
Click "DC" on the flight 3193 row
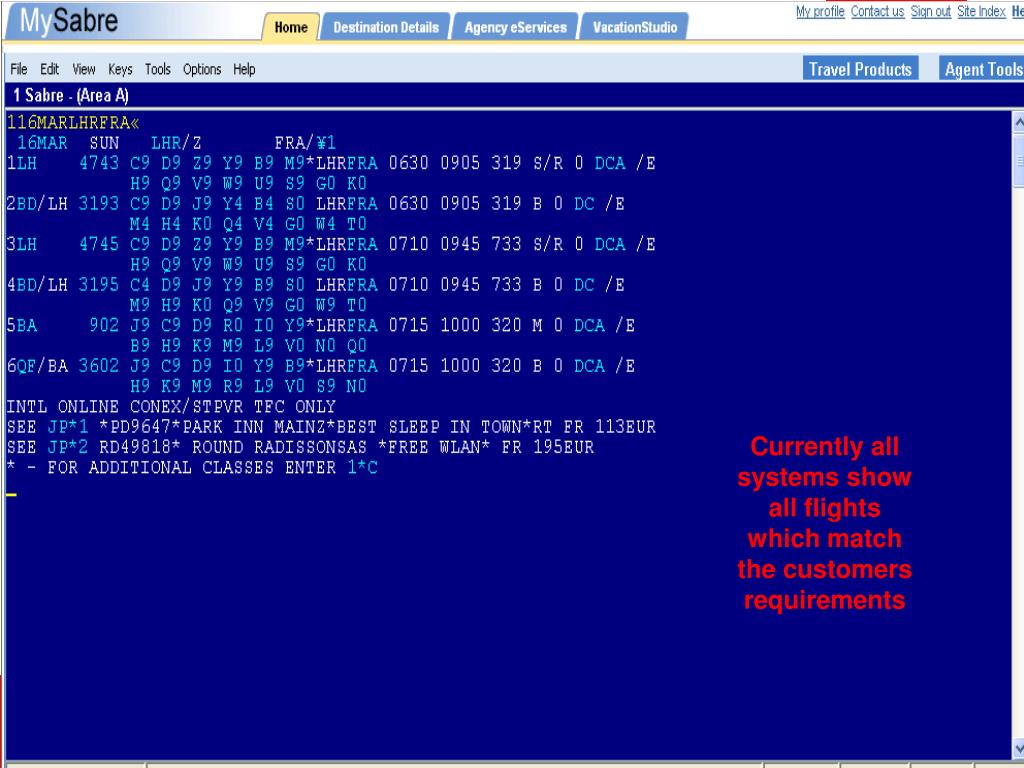click(x=584, y=204)
